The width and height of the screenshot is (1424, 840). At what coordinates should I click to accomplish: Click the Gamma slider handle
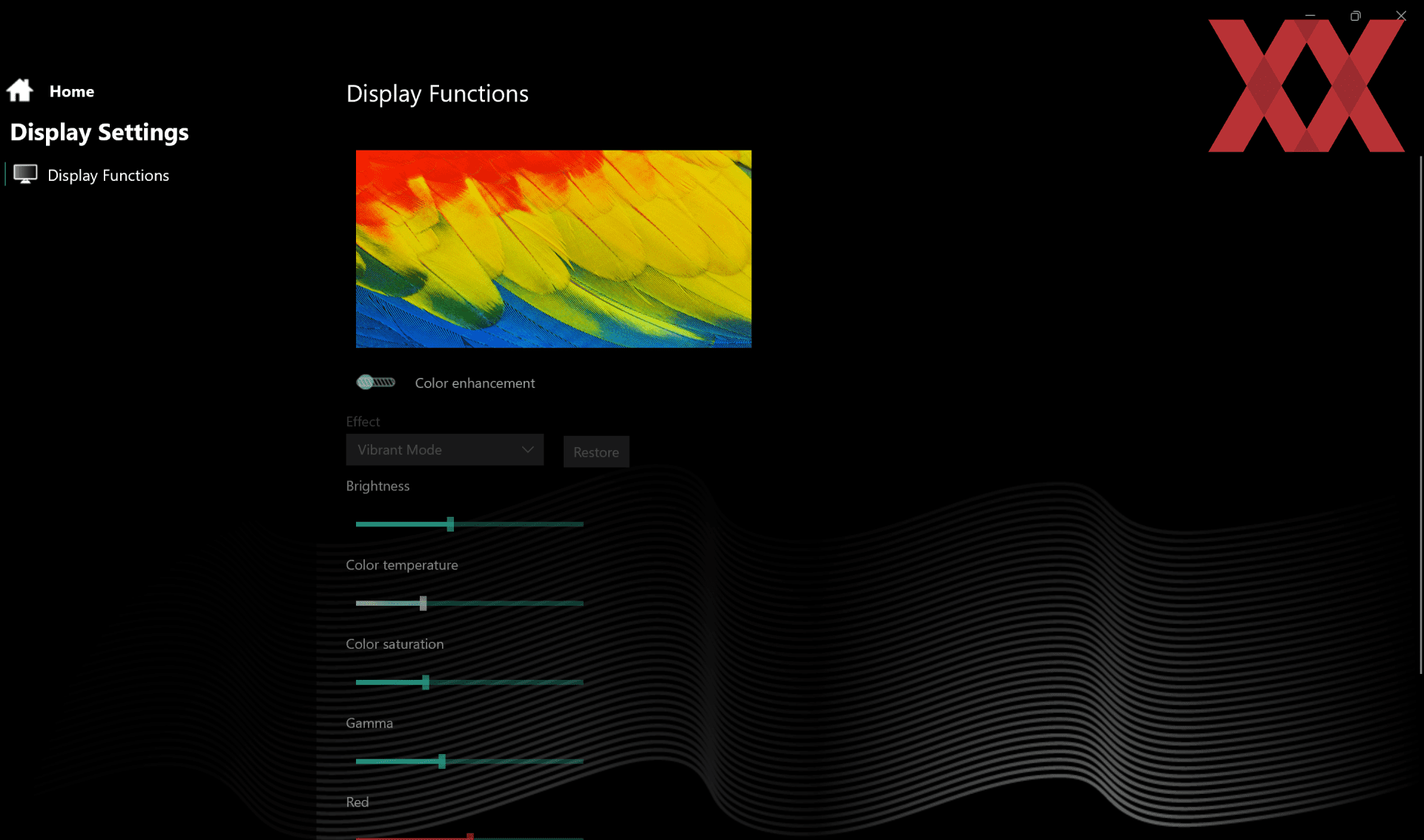click(442, 761)
